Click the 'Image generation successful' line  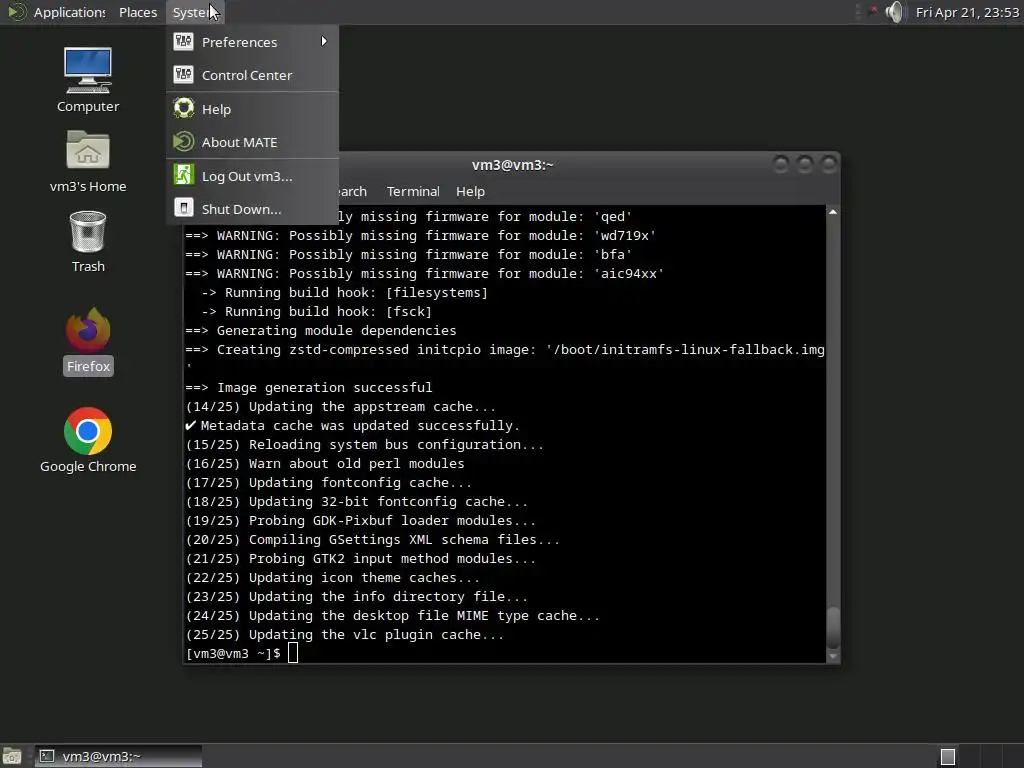coord(308,387)
